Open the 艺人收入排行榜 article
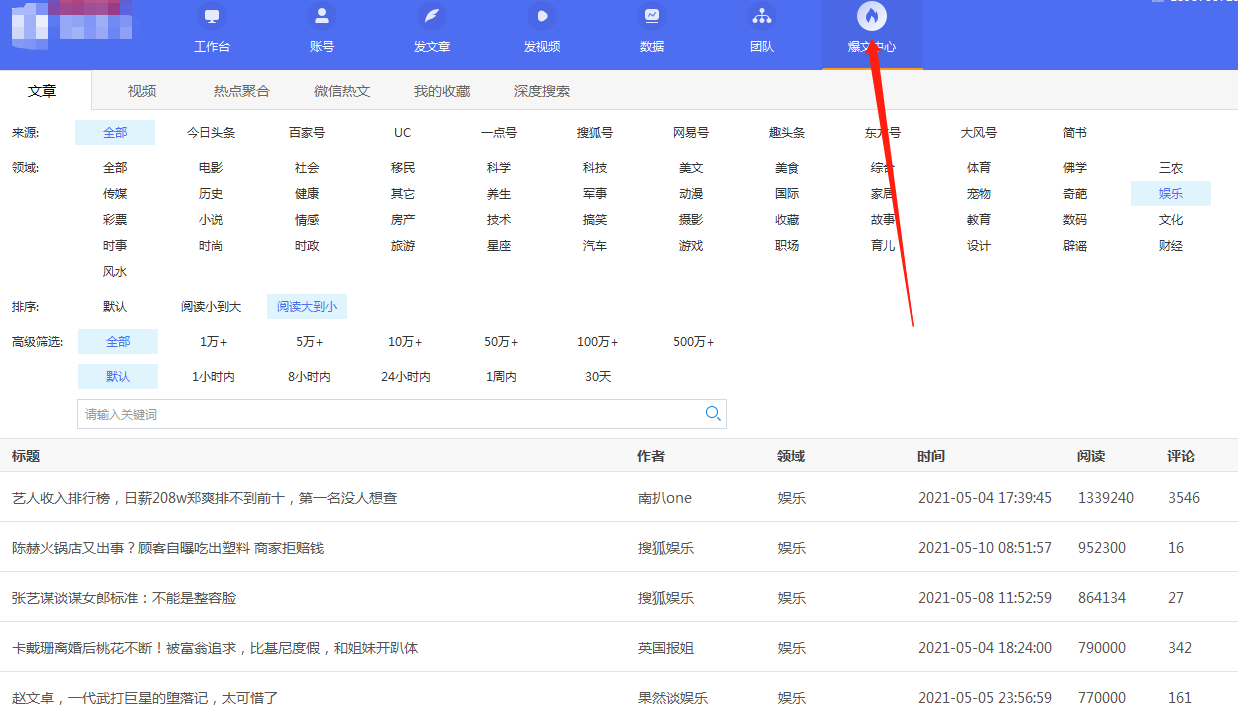 (x=204, y=498)
